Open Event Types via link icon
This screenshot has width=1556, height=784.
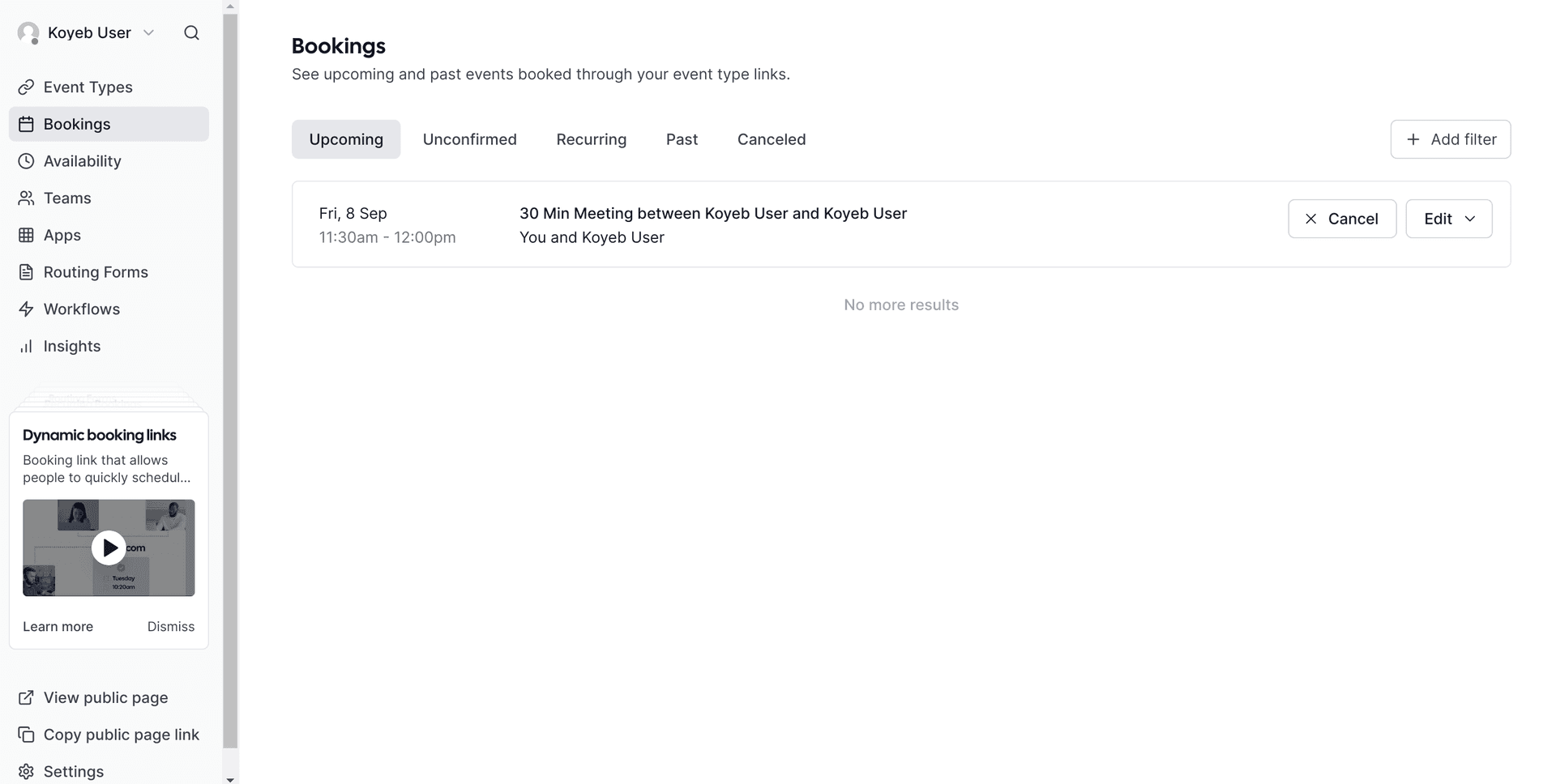point(26,87)
